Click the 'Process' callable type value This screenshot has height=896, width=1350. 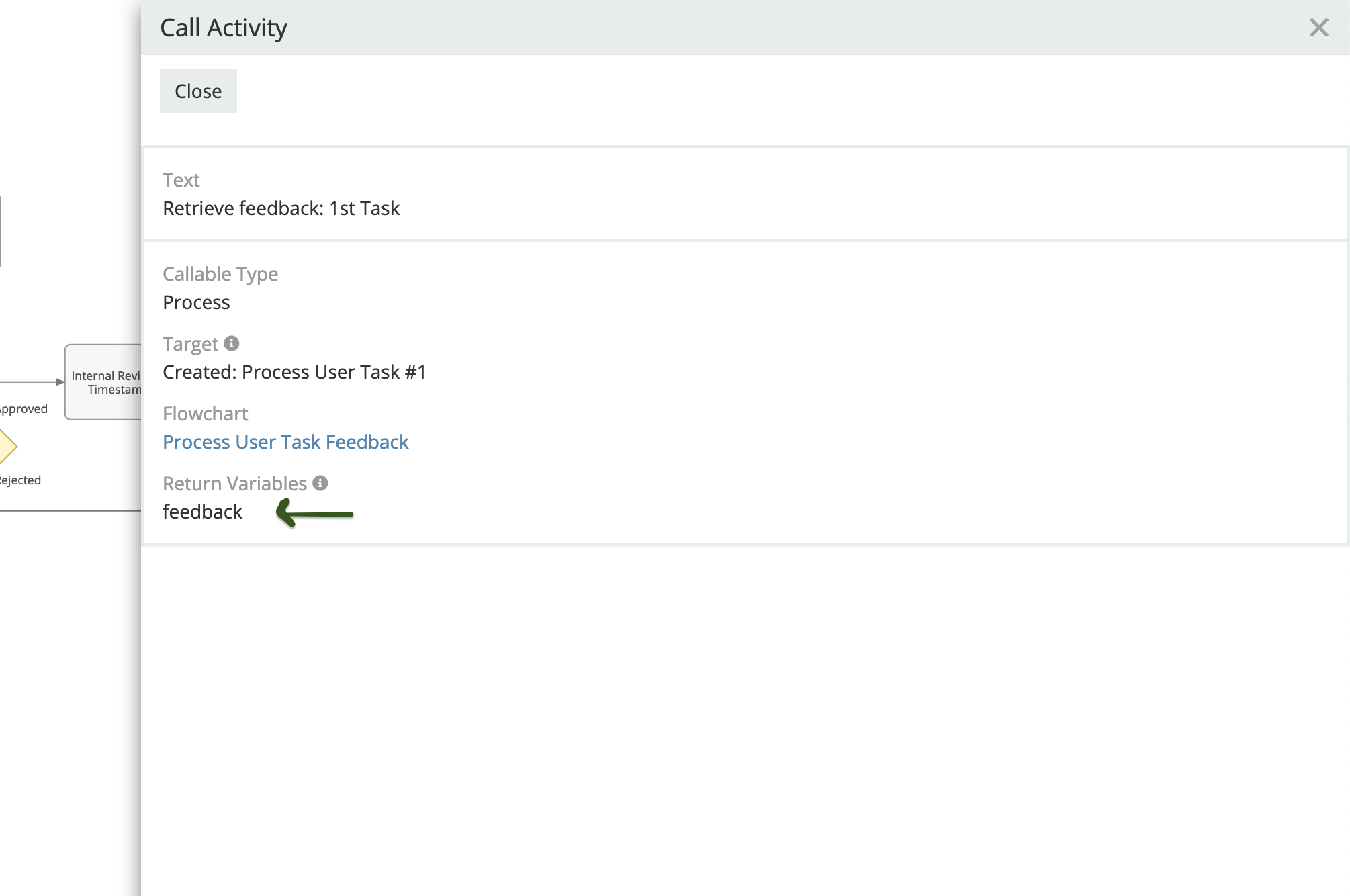[x=196, y=302]
